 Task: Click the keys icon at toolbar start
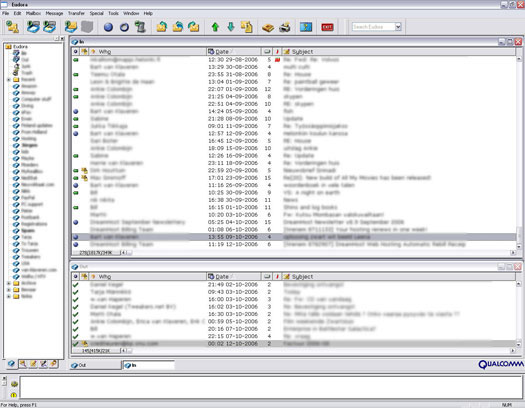(x=13, y=26)
